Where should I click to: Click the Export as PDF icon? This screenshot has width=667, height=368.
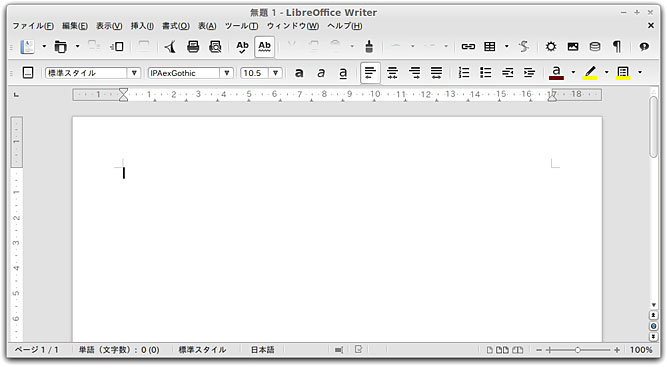pos(171,46)
